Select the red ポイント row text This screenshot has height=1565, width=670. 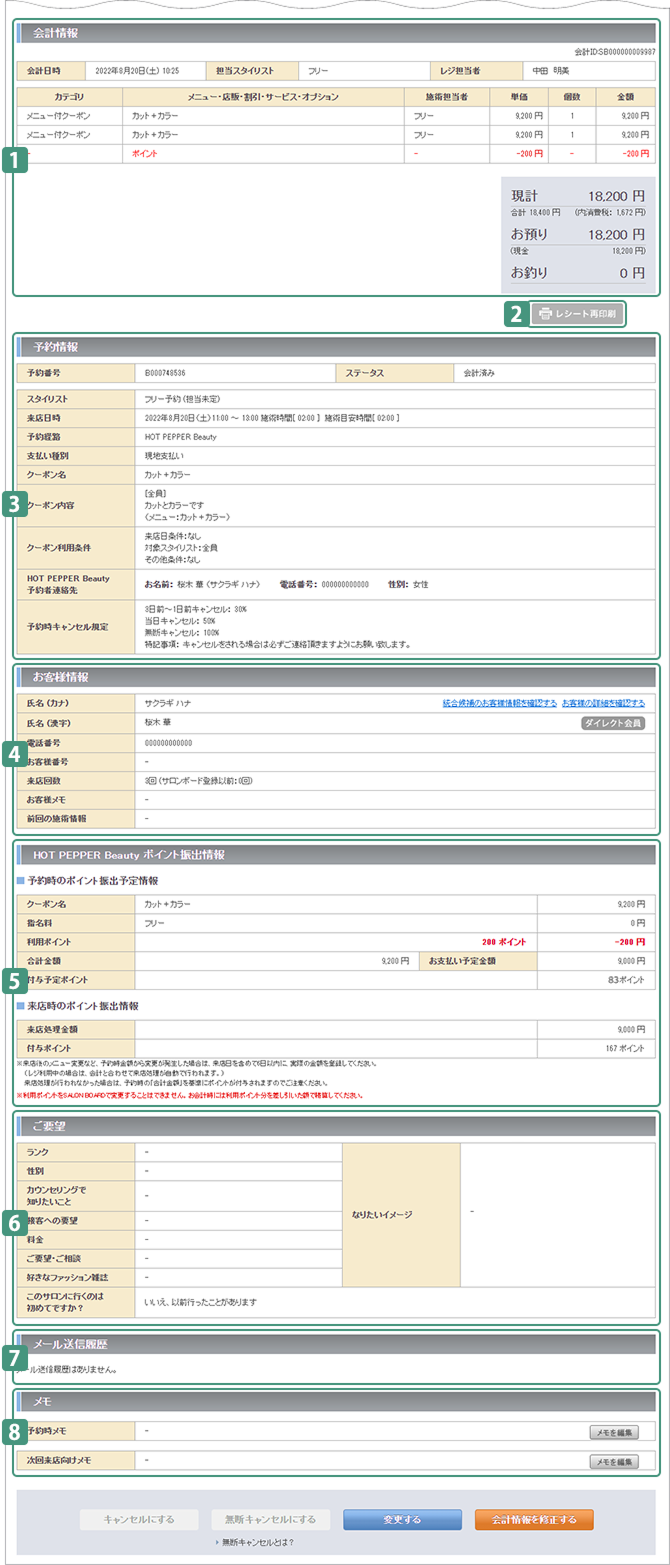(x=145, y=154)
